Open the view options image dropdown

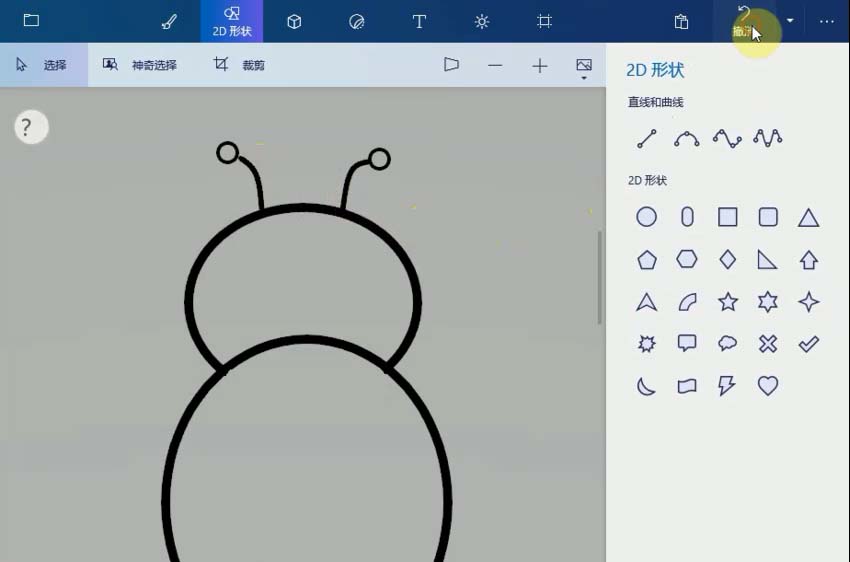click(584, 68)
